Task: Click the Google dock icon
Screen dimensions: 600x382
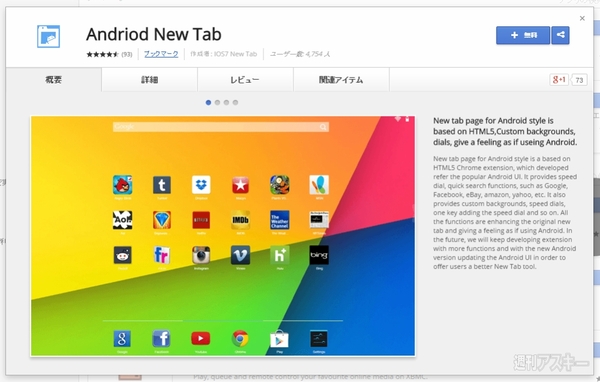Action: pos(122,339)
